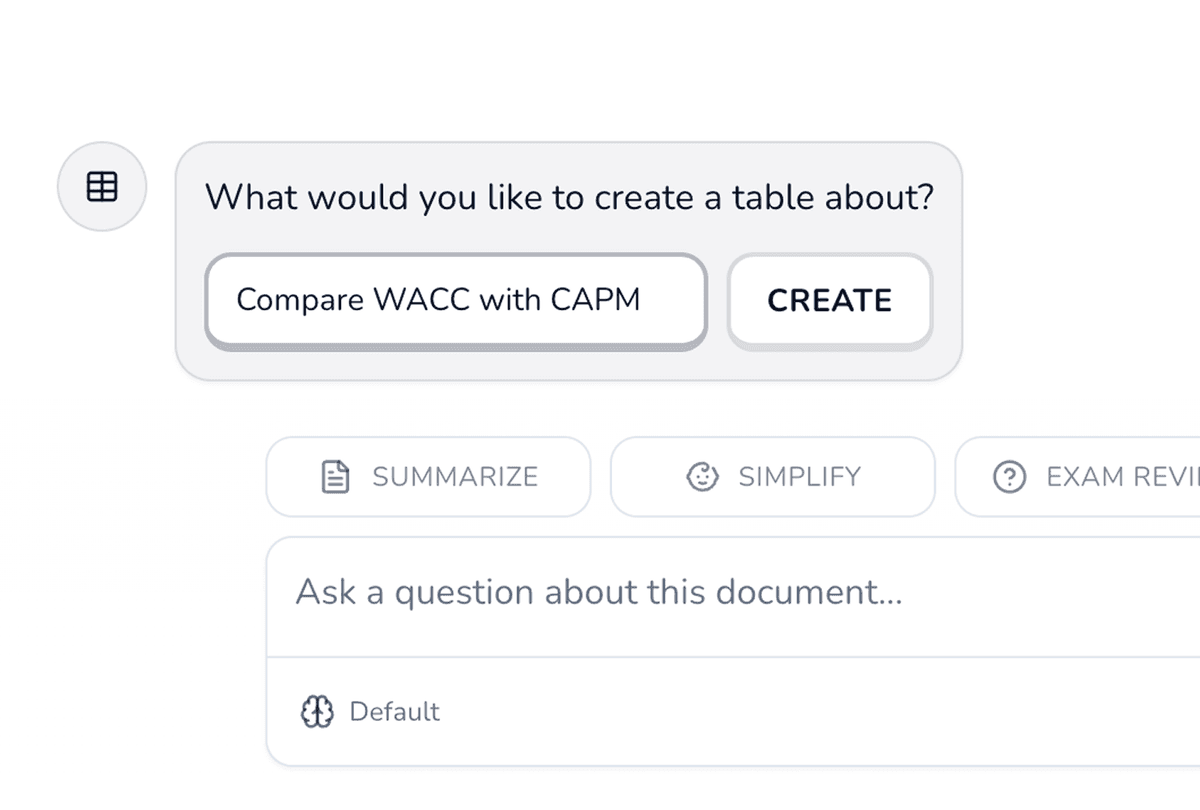
Task: Click the Default mode label
Action: [x=394, y=712]
